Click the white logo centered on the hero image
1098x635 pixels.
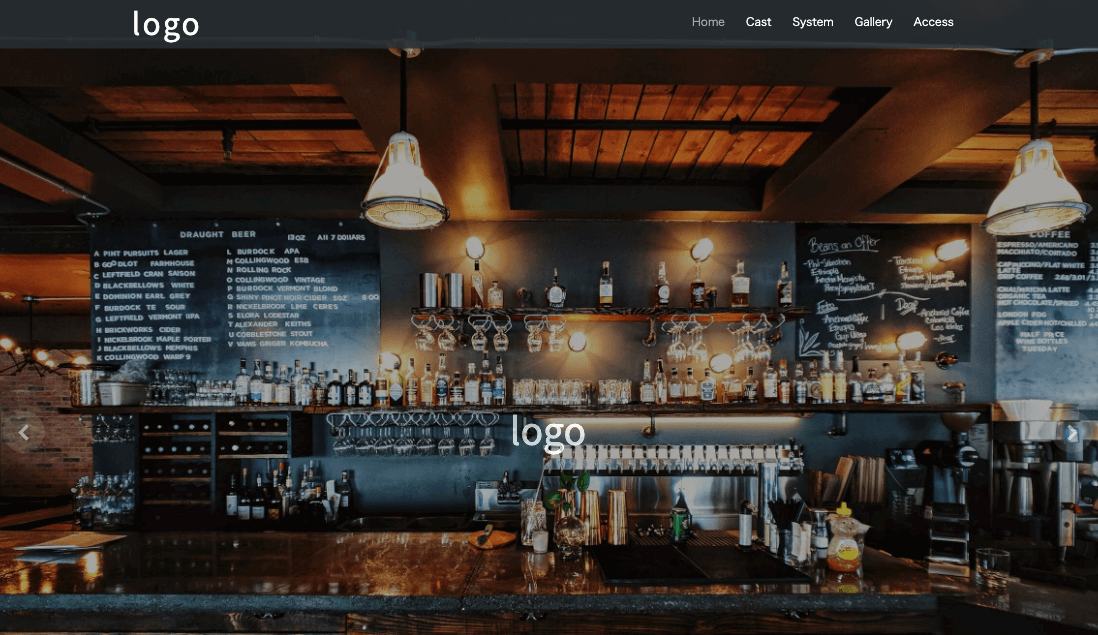coord(548,432)
